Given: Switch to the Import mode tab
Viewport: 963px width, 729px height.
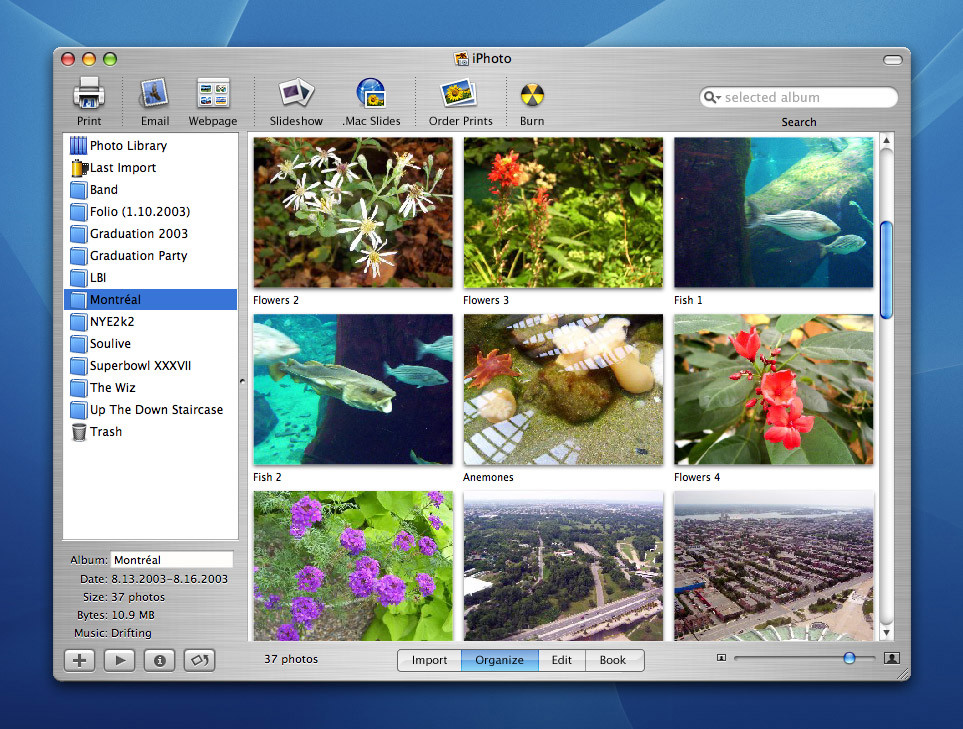Looking at the screenshot, I should (x=429, y=660).
